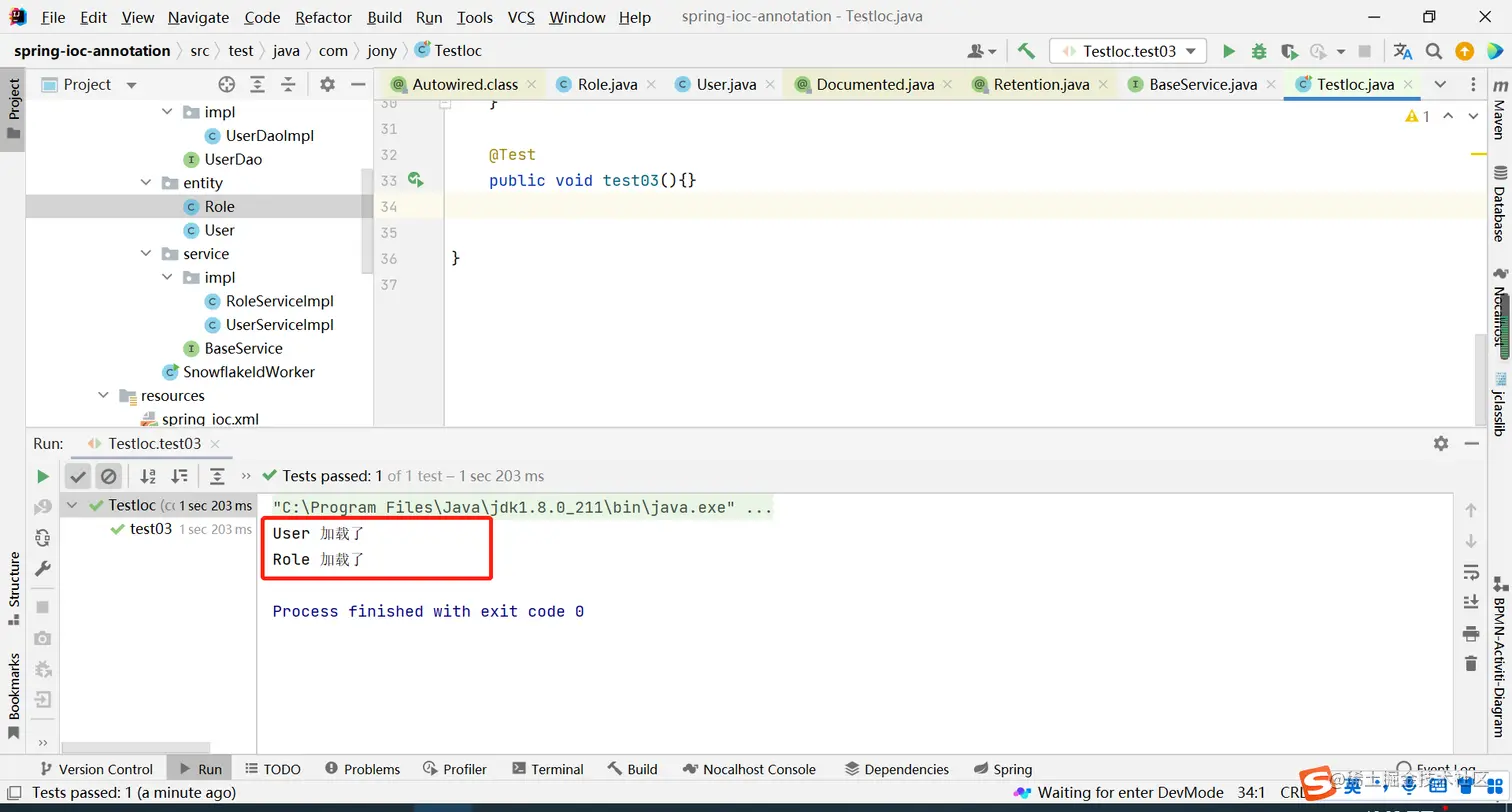Expand all test results in Run panel
The height and width of the screenshot is (812, 1512).
click(217, 476)
